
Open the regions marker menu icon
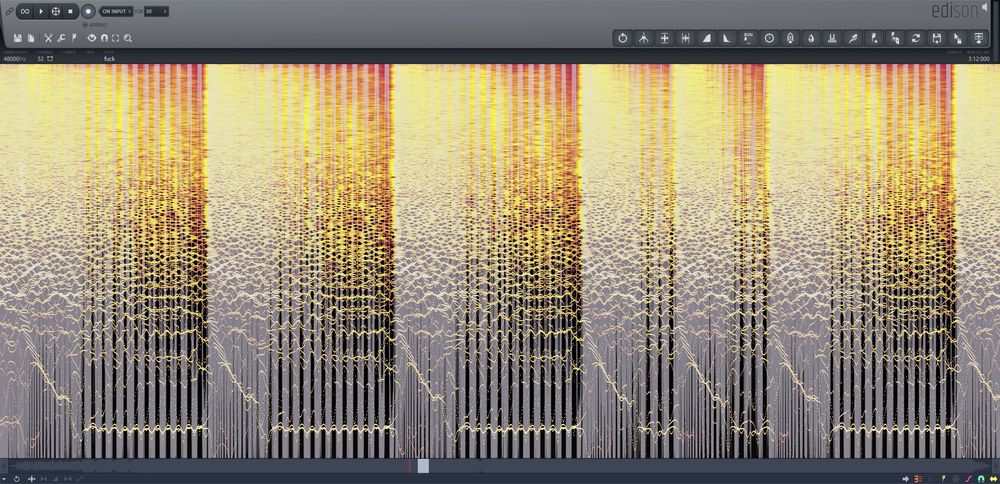[74, 38]
